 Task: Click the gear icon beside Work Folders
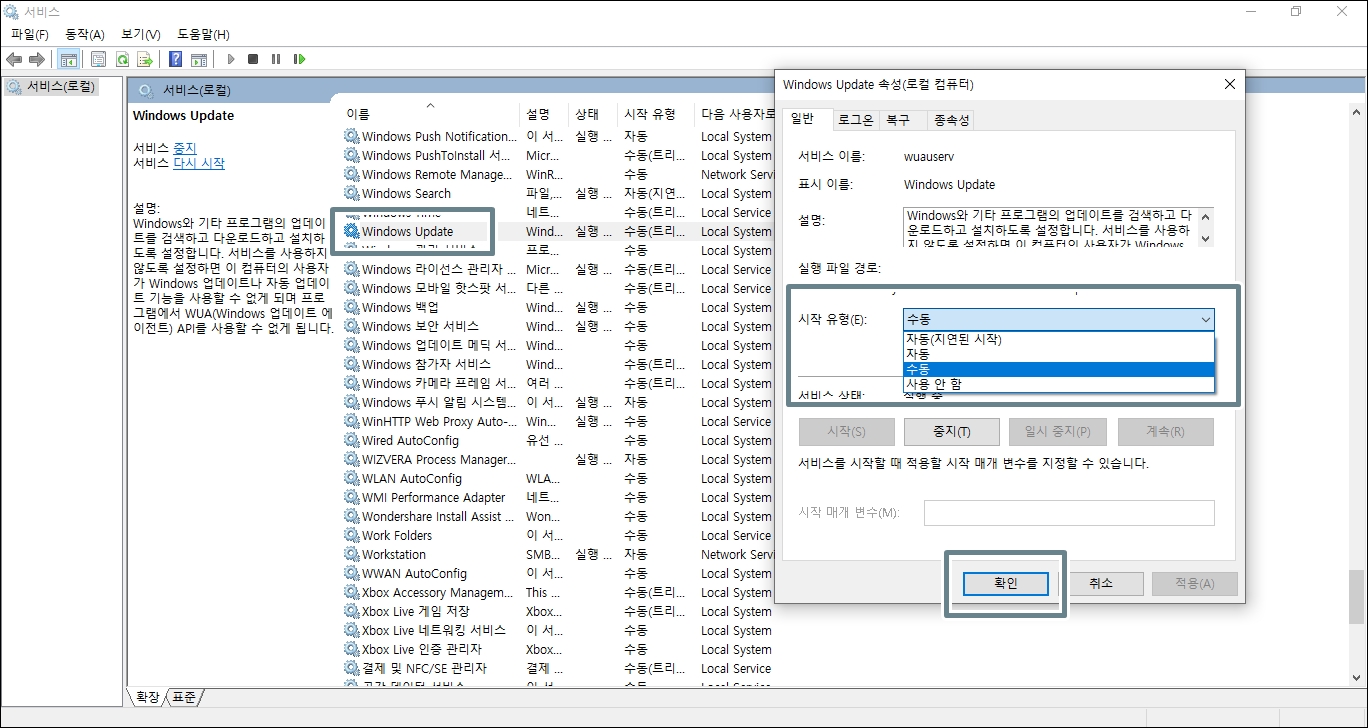[351, 535]
